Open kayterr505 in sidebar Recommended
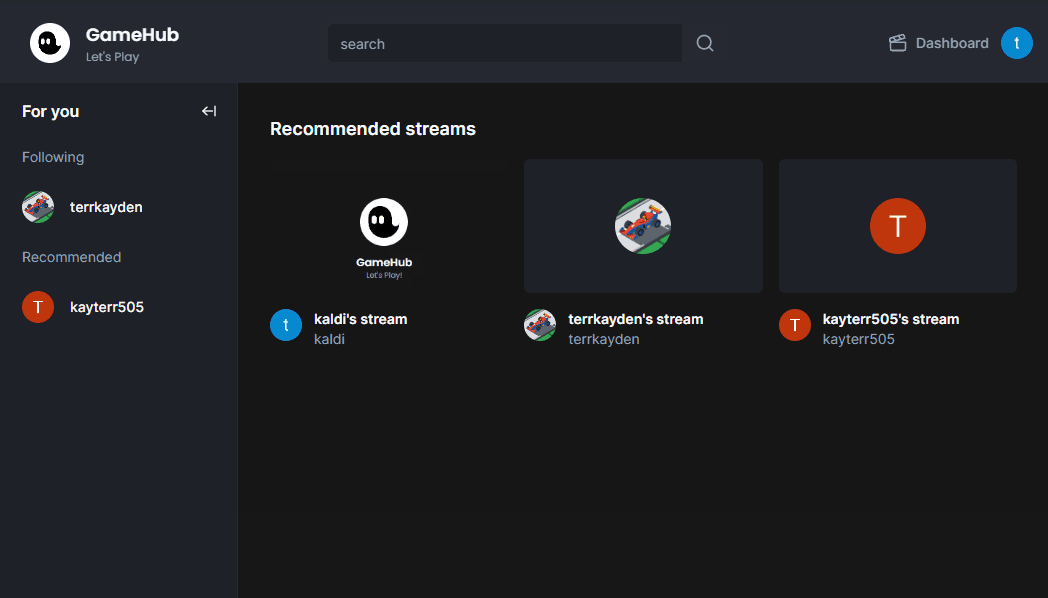 point(107,307)
